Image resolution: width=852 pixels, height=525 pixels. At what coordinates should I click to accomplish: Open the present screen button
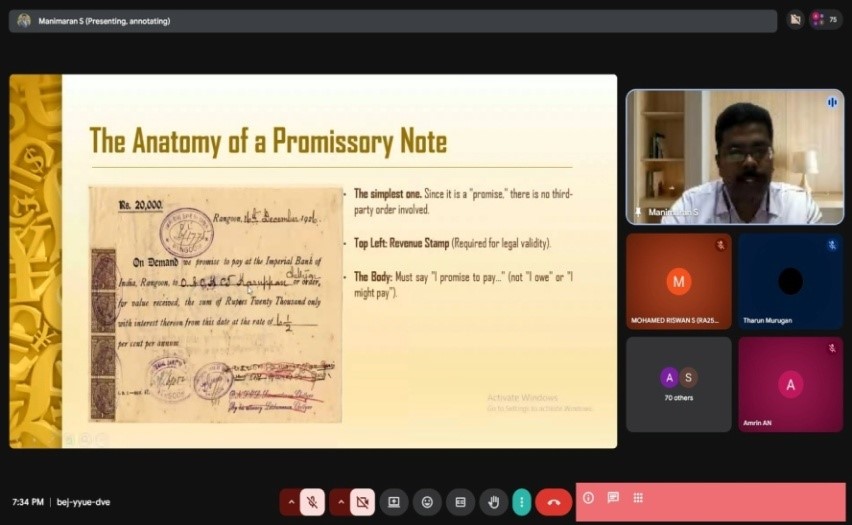pyautogui.click(x=394, y=502)
